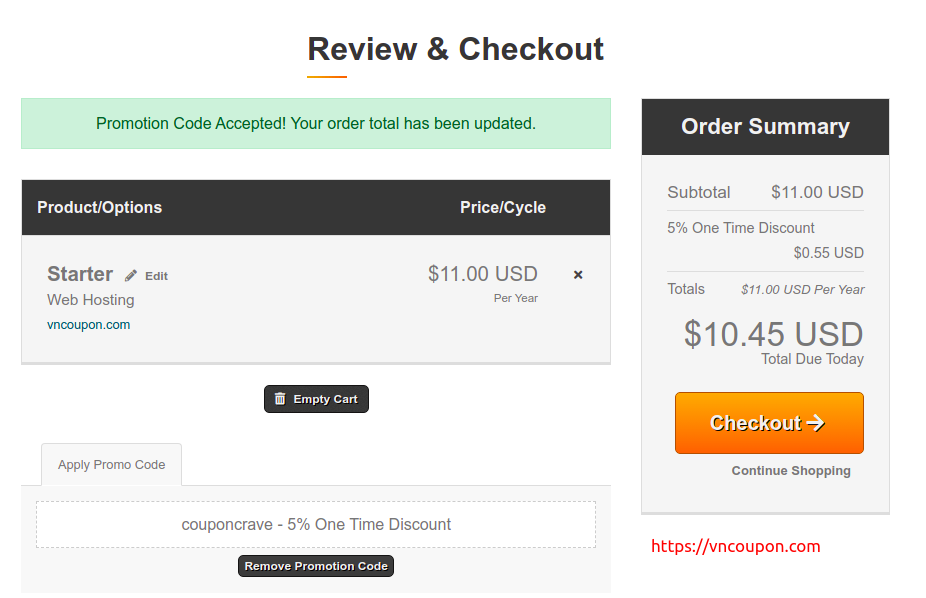Remove the Starter item with the X icon

[578, 275]
